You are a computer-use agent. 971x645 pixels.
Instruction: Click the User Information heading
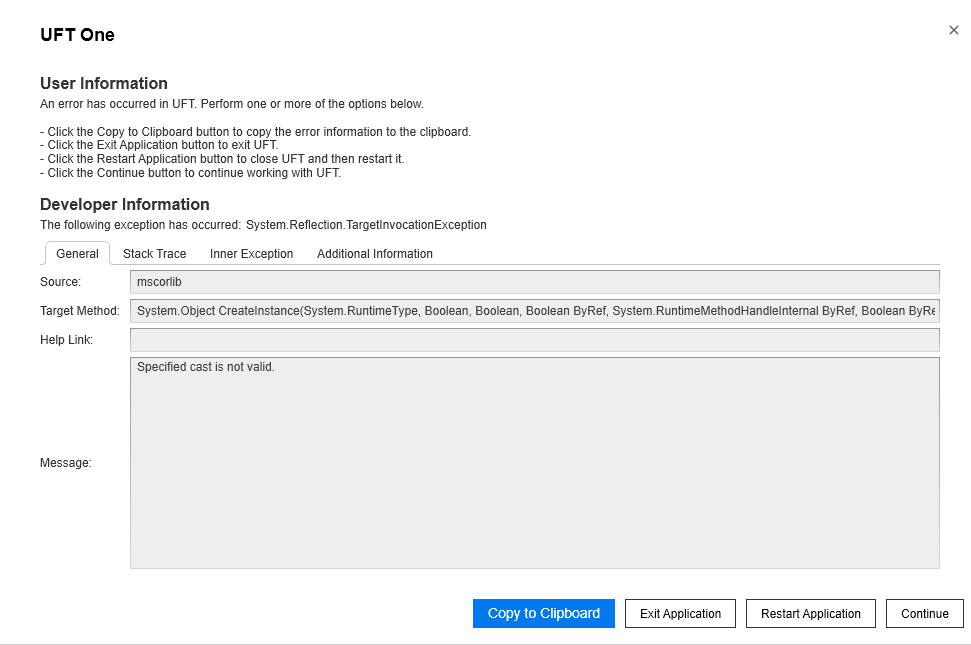click(x=103, y=83)
